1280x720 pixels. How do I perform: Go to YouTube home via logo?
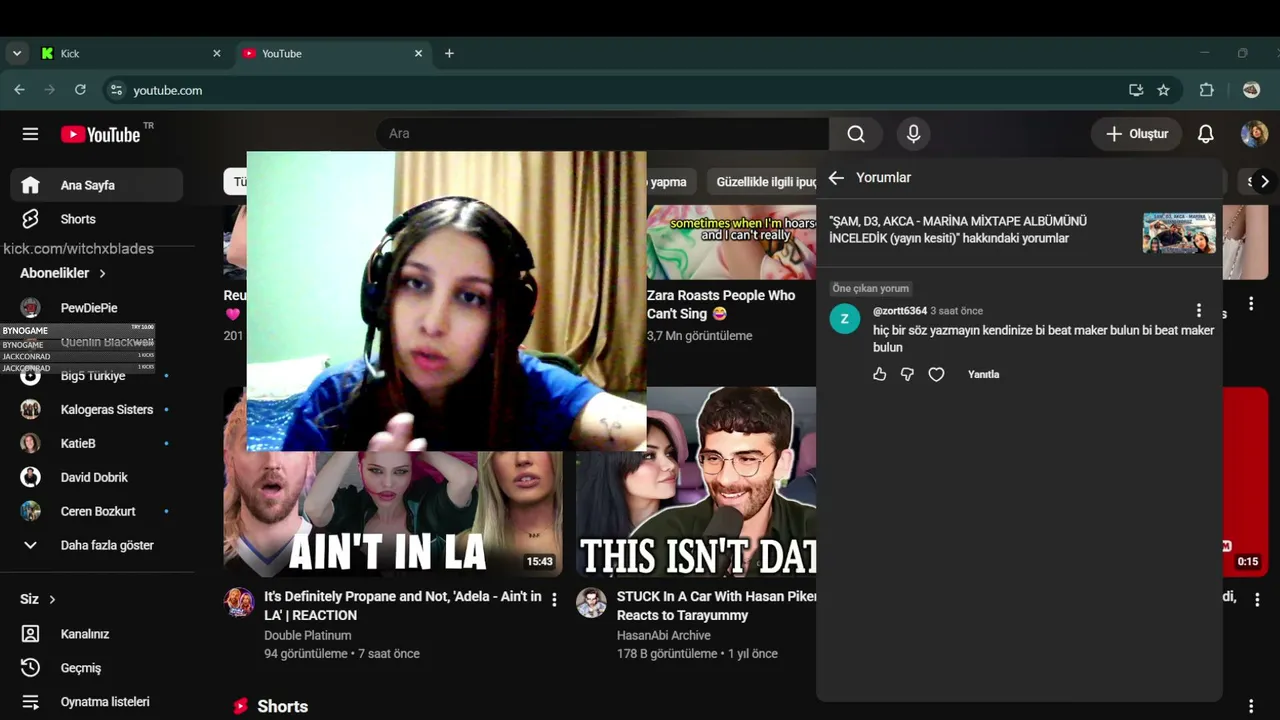coord(100,134)
